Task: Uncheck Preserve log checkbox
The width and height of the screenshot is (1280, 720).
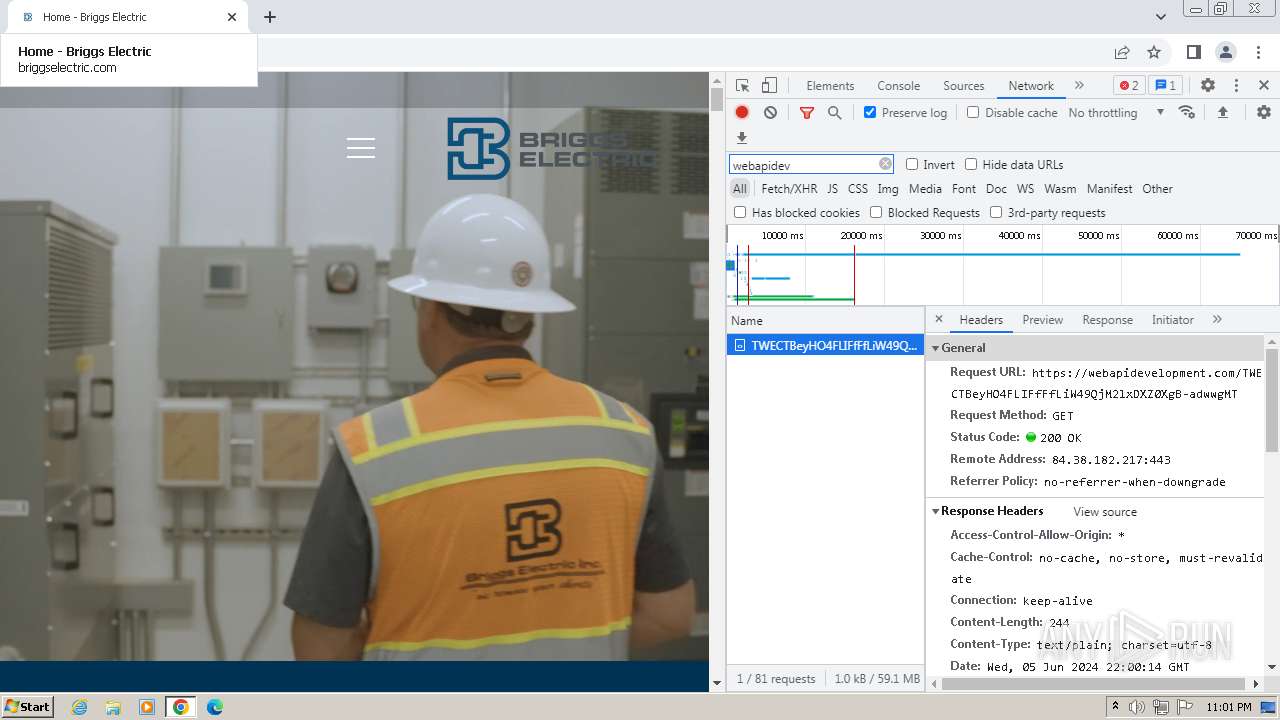Action: 870,112
